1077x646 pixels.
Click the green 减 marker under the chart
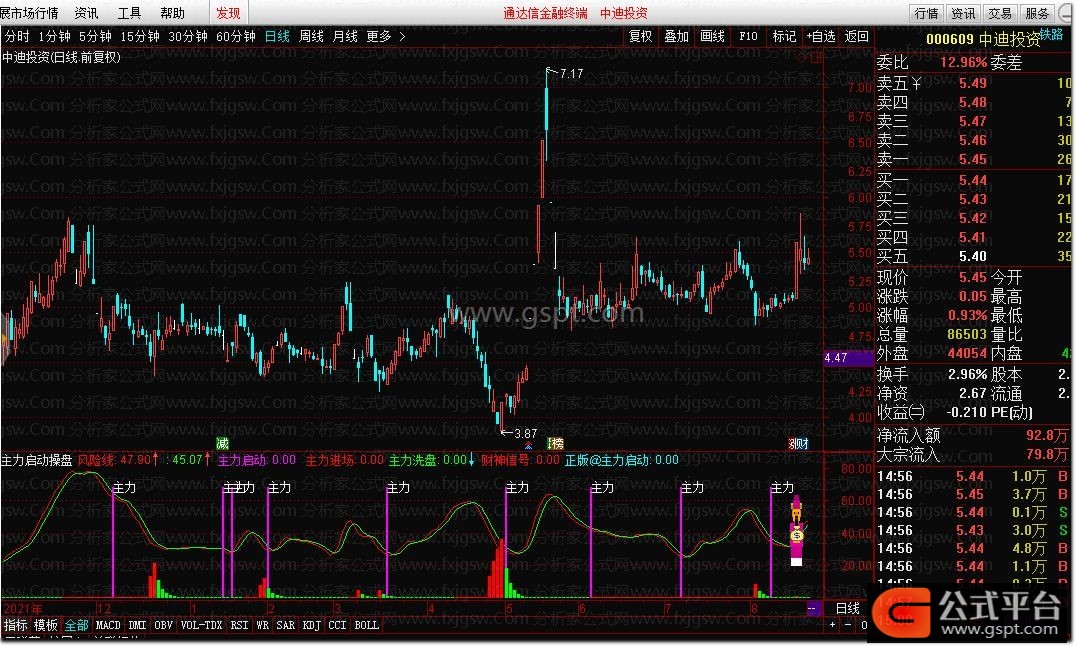(x=222, y=443)
